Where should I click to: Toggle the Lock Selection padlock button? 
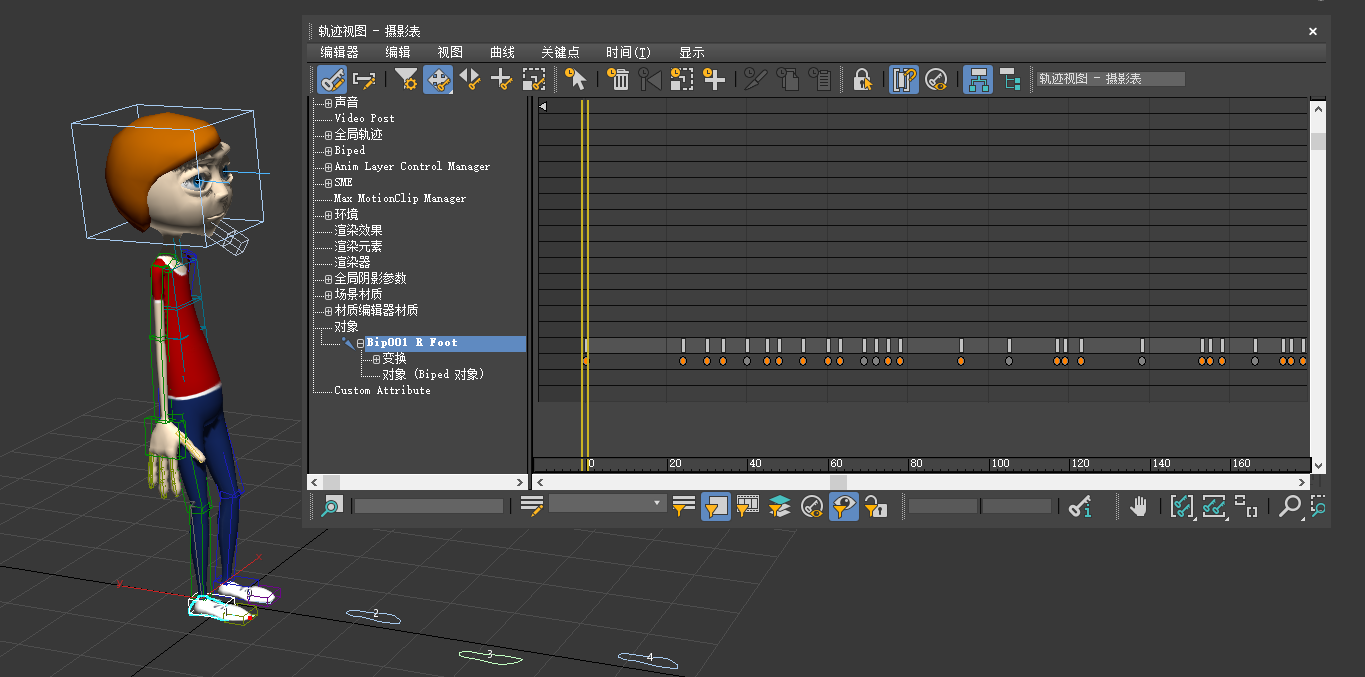(862, 79)
